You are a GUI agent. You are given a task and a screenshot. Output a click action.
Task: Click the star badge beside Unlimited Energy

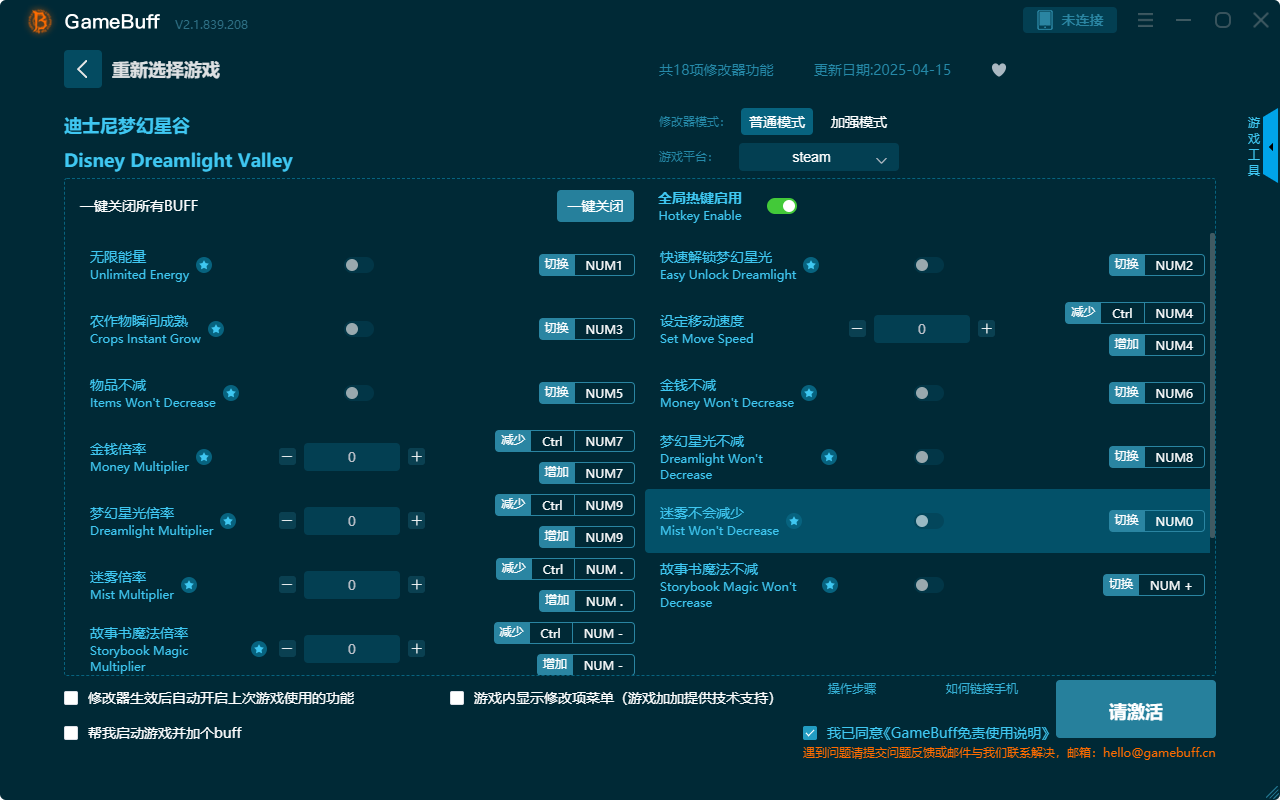[x=204, y=265]
